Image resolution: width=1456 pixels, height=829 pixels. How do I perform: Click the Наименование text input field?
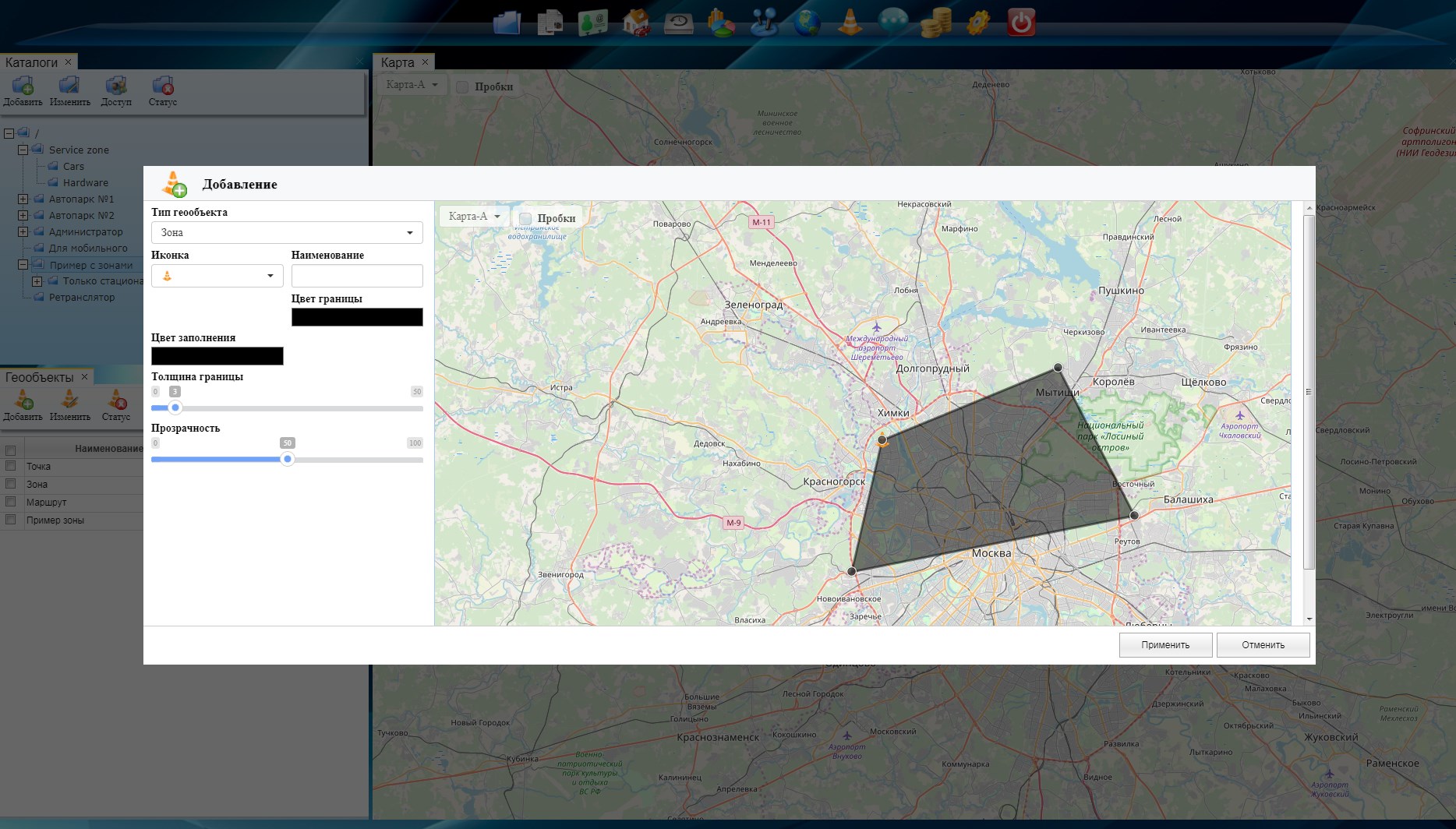[357, 276]
